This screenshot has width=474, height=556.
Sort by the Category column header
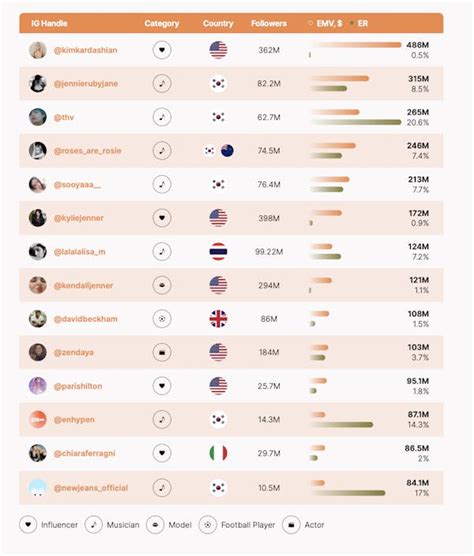162,23
